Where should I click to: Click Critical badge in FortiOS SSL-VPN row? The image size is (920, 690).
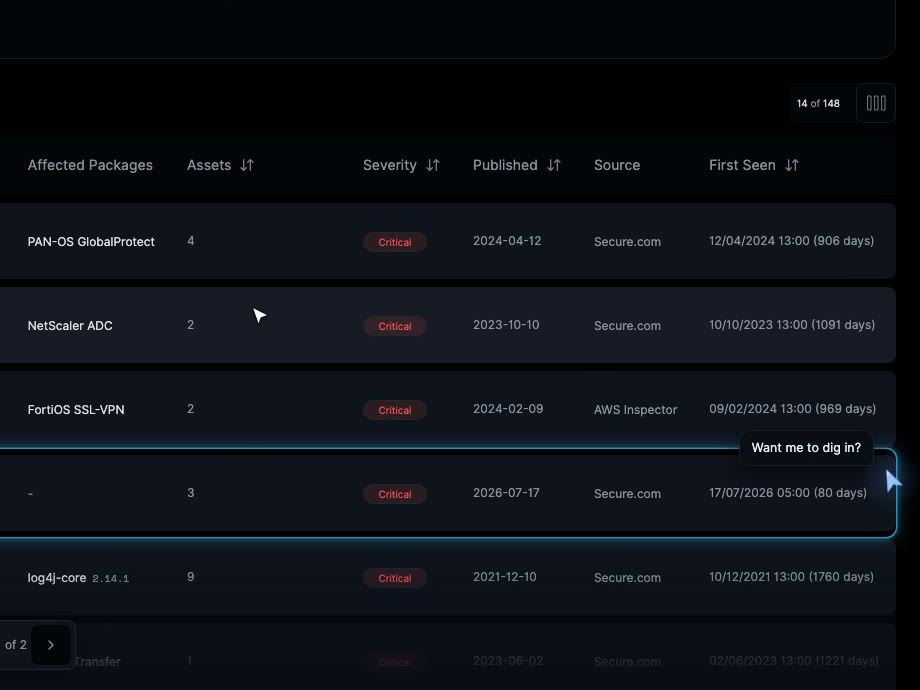point(395,410)
